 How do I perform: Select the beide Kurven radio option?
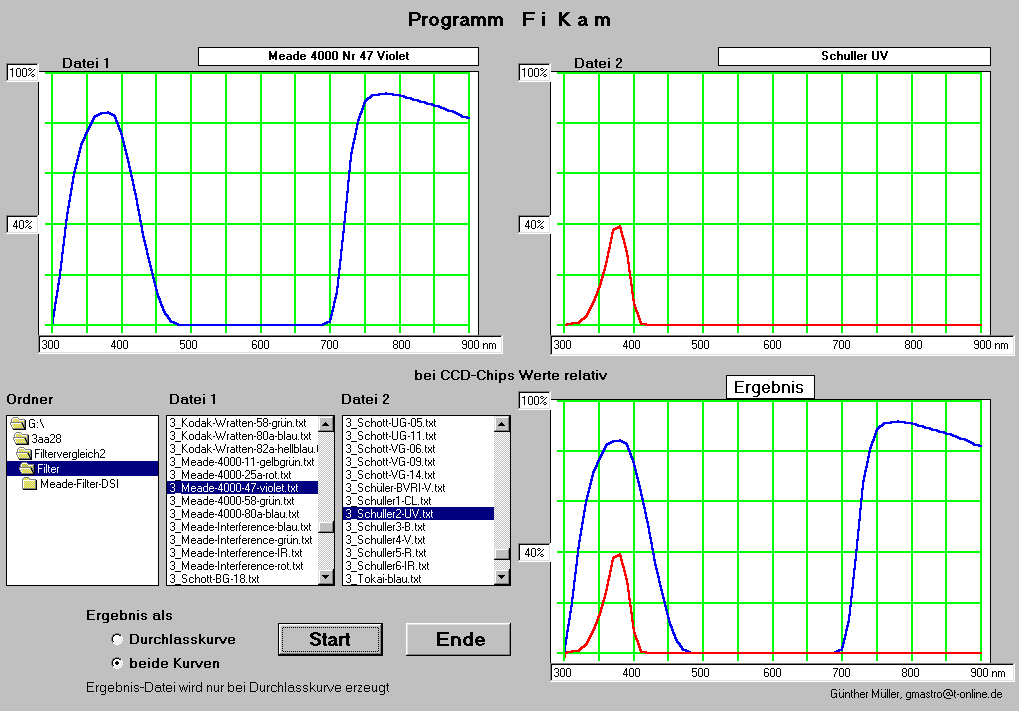click(x=117, y=663)
